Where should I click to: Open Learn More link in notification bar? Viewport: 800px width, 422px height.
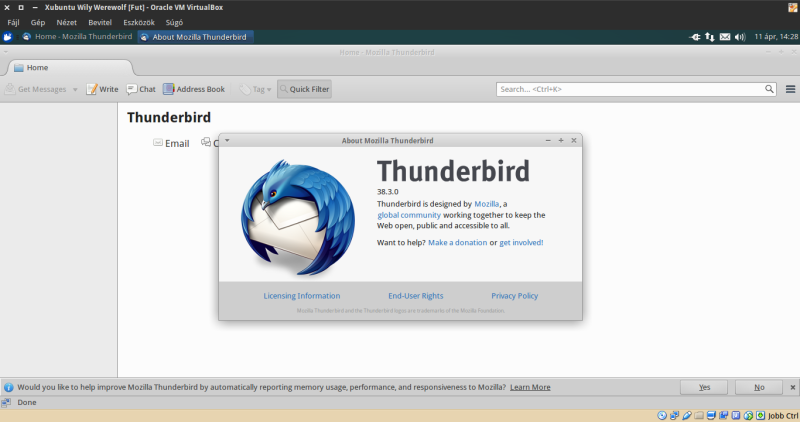530,387
